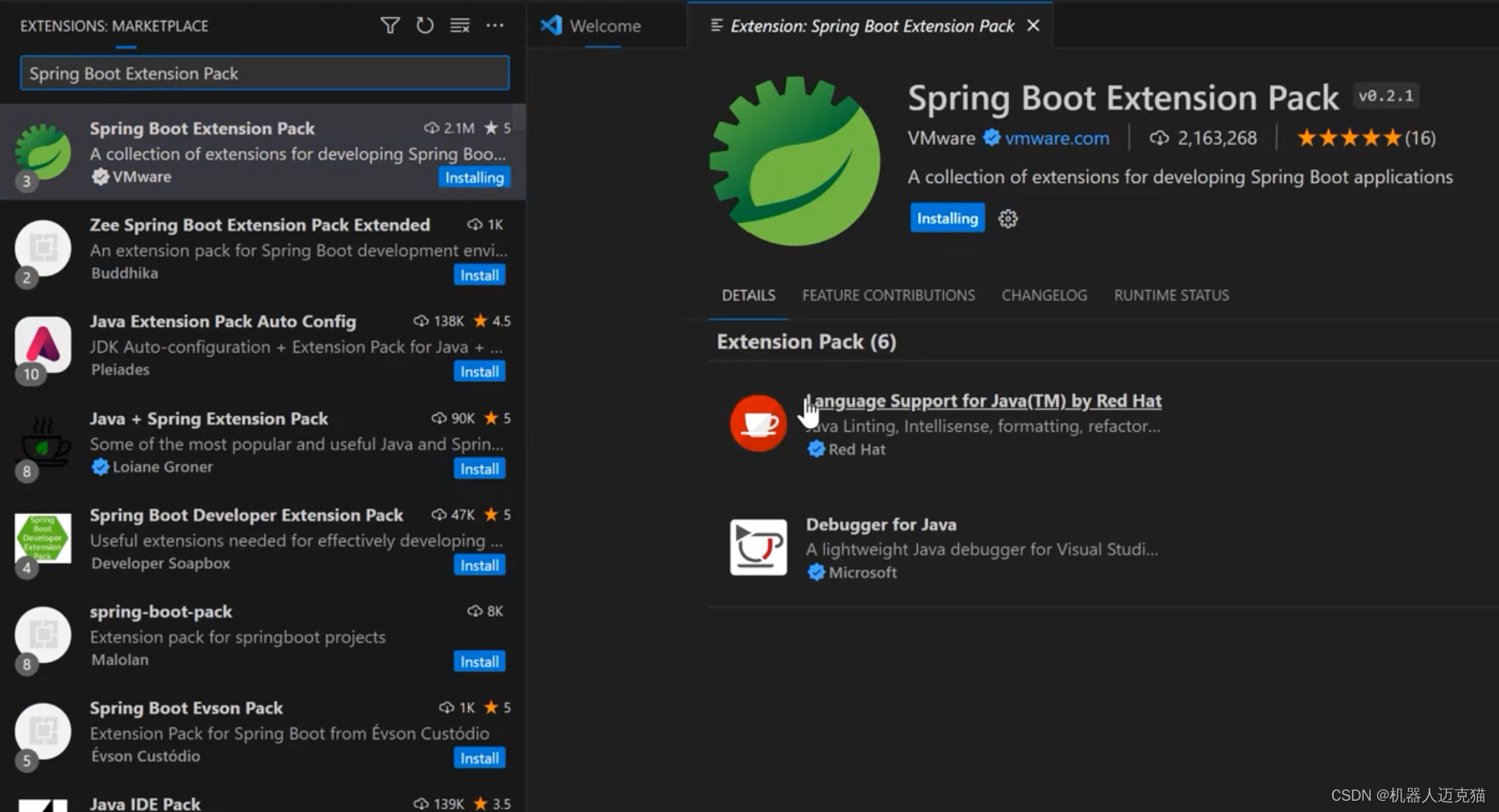Click the Évson Custódio publisher name
The height and width of the screenshot is (812, 1499).
[145, 756]
